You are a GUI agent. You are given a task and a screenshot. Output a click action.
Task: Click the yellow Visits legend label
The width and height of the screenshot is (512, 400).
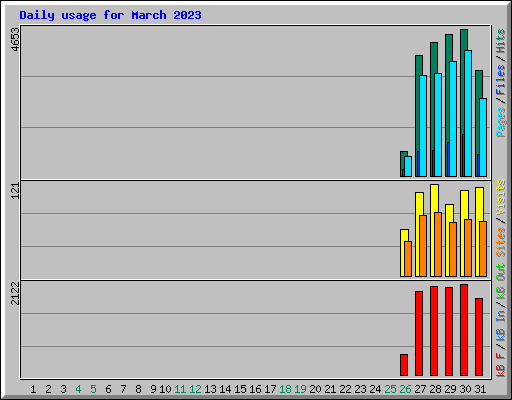500,197
